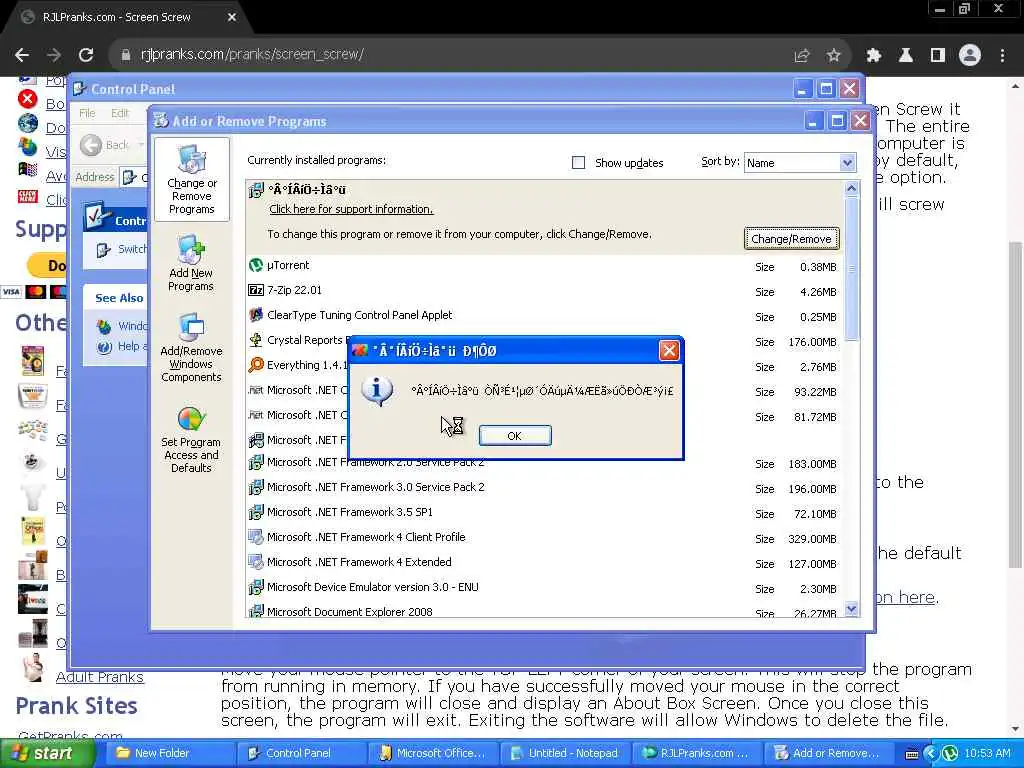Open browser extensions puzzle icon
The width and height of the screenshot is (1024, 768).
(x=873, y=56)
